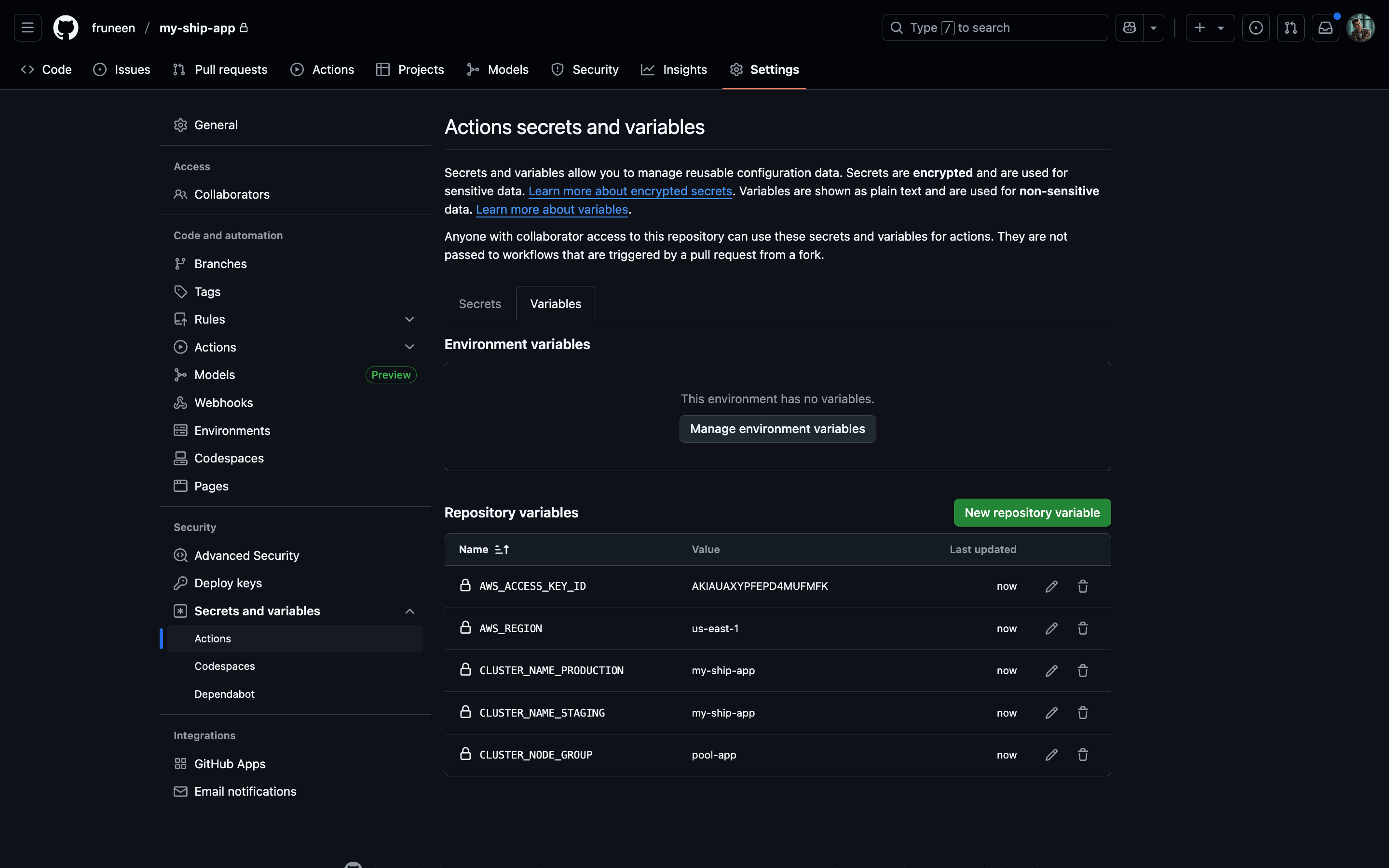View pull requests from the header icon
Screen dimensions: 1389x868
[1290, 27]
